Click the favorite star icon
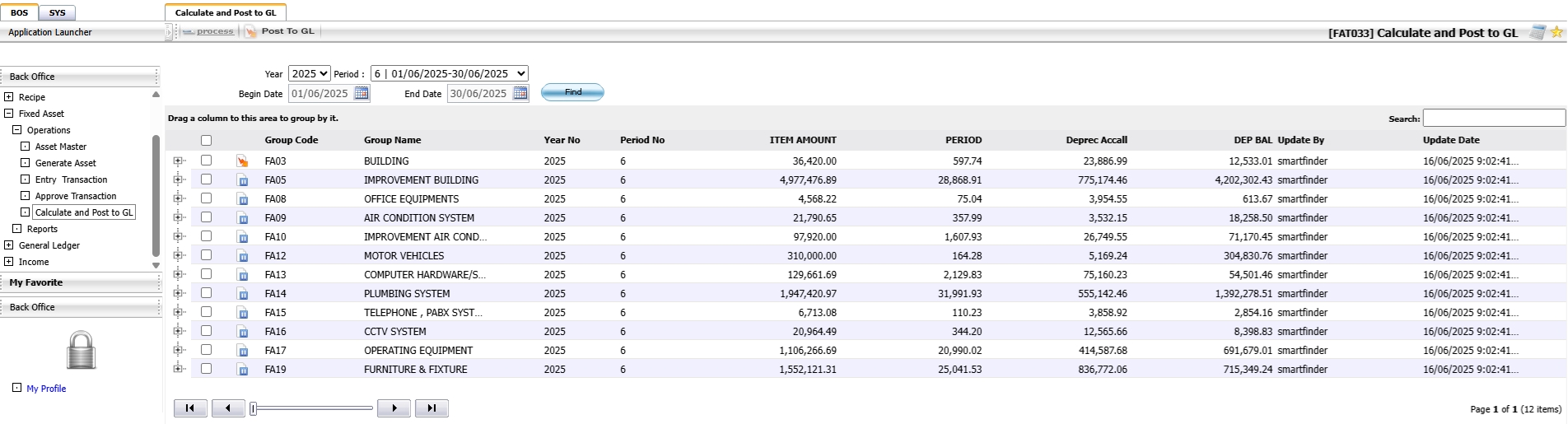The width and height of the screenshot is (1568, 424). pyautogui.click(x=1556, y=32)
